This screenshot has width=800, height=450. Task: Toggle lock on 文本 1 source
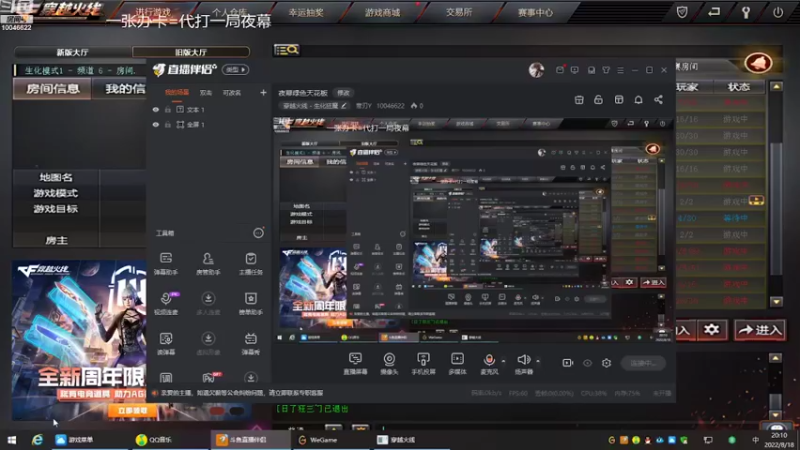pyautogui.click(x=167, y=110)
